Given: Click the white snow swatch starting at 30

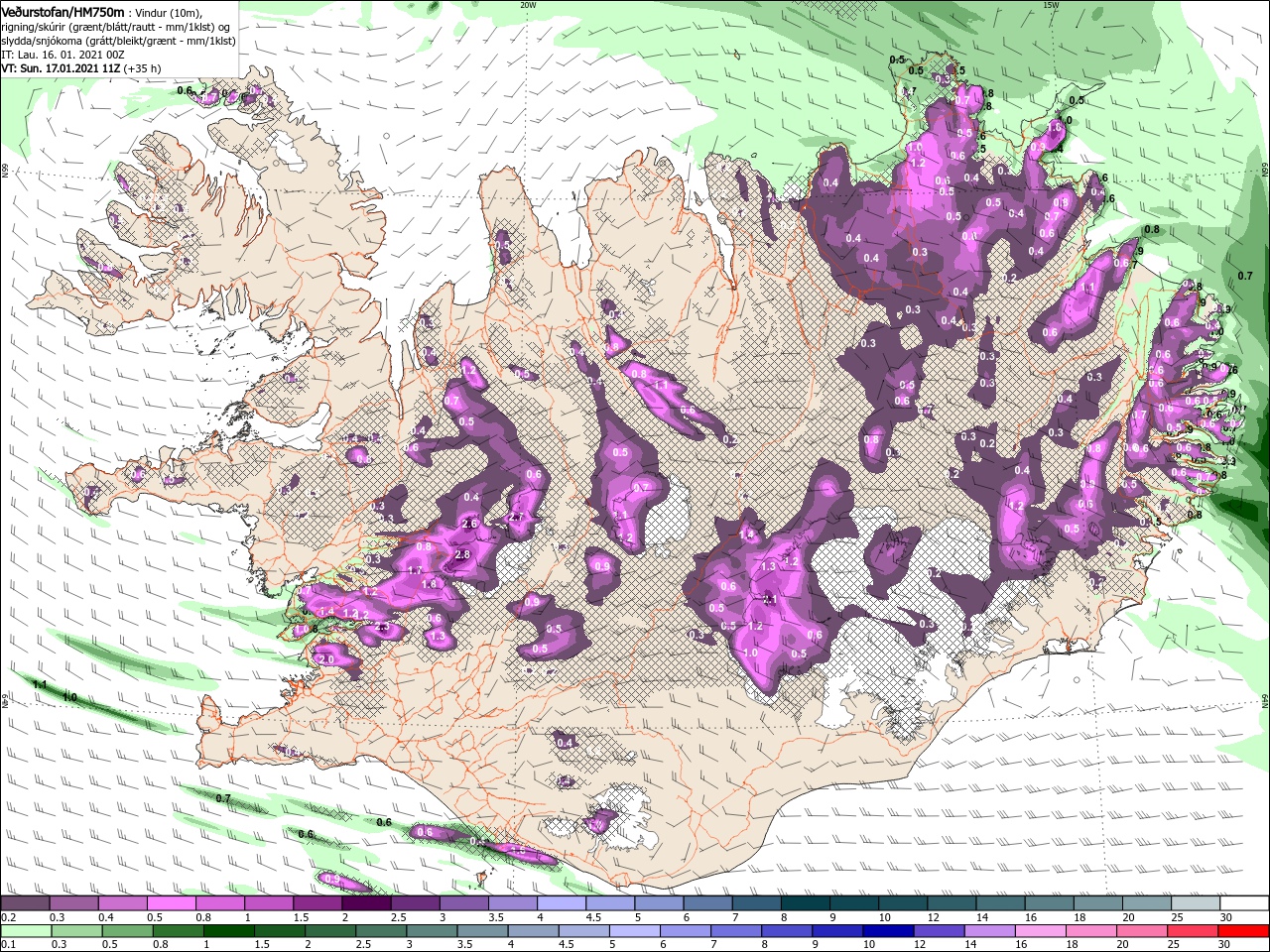Looking at the screenshot, I should [1244, 903].
